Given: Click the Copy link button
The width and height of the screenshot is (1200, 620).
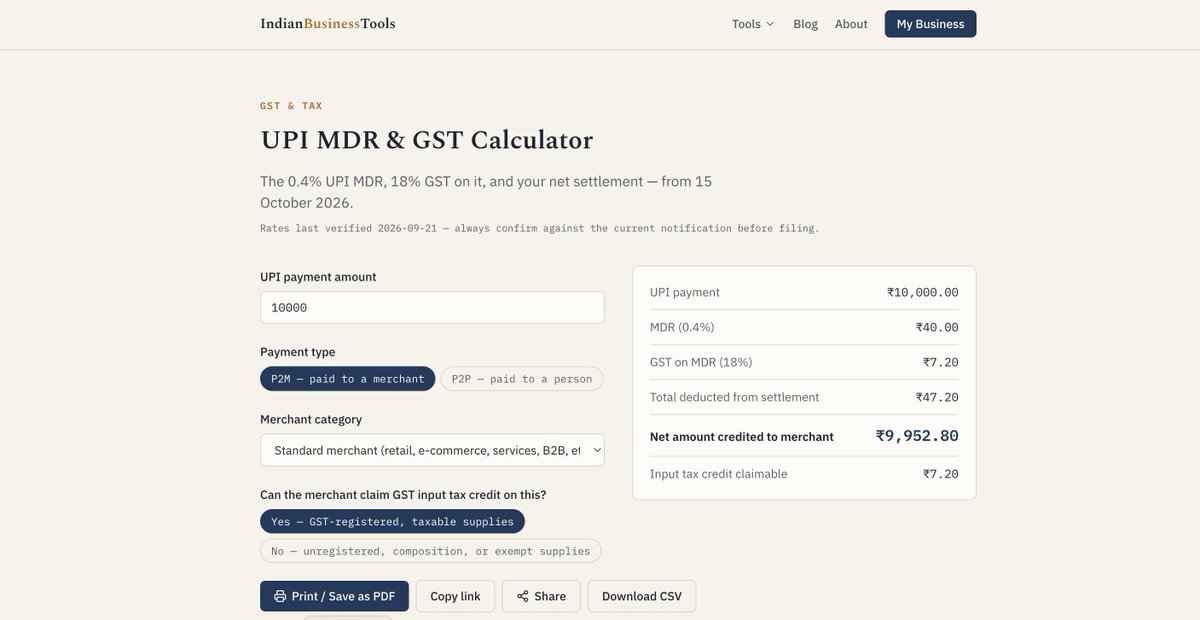Looking at the screenshot, I should (x=455, y=596).
